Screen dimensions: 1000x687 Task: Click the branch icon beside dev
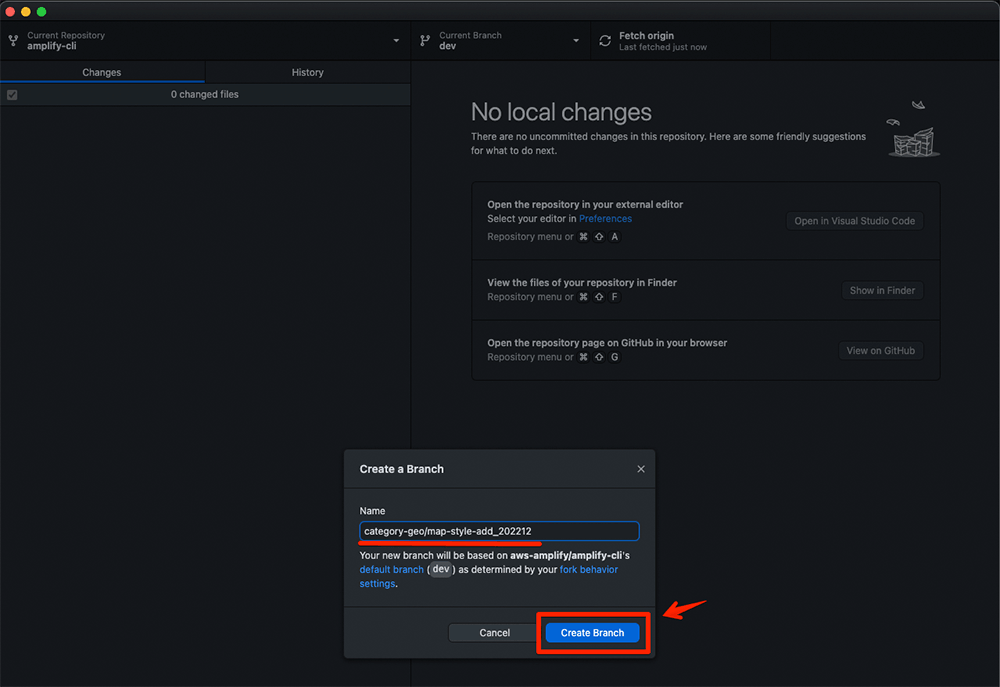tap(425, 41)
